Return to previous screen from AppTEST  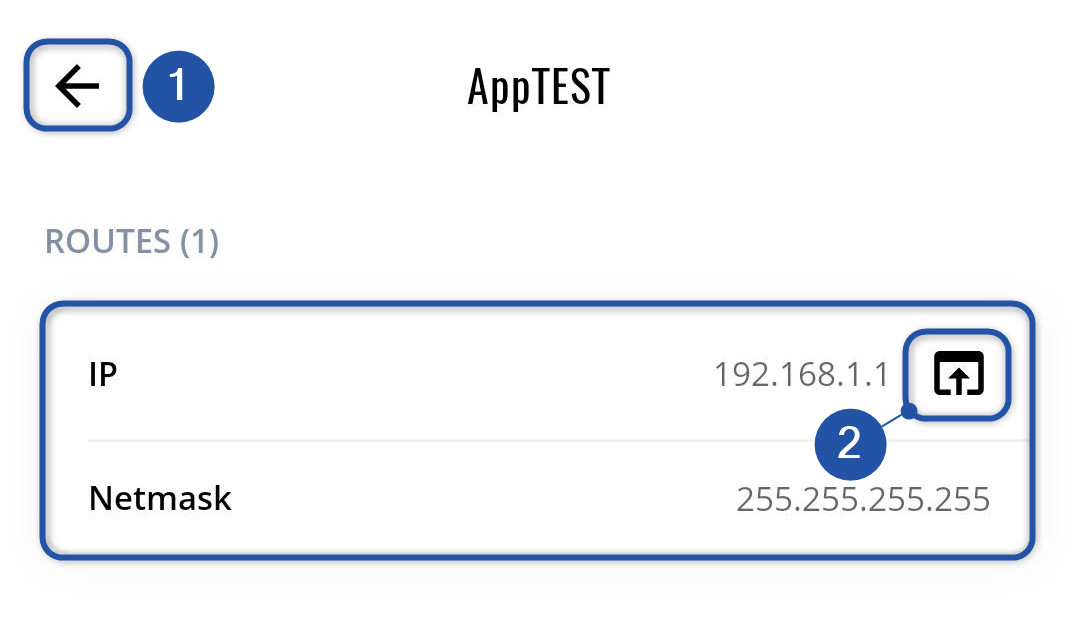tap(78, 86)
